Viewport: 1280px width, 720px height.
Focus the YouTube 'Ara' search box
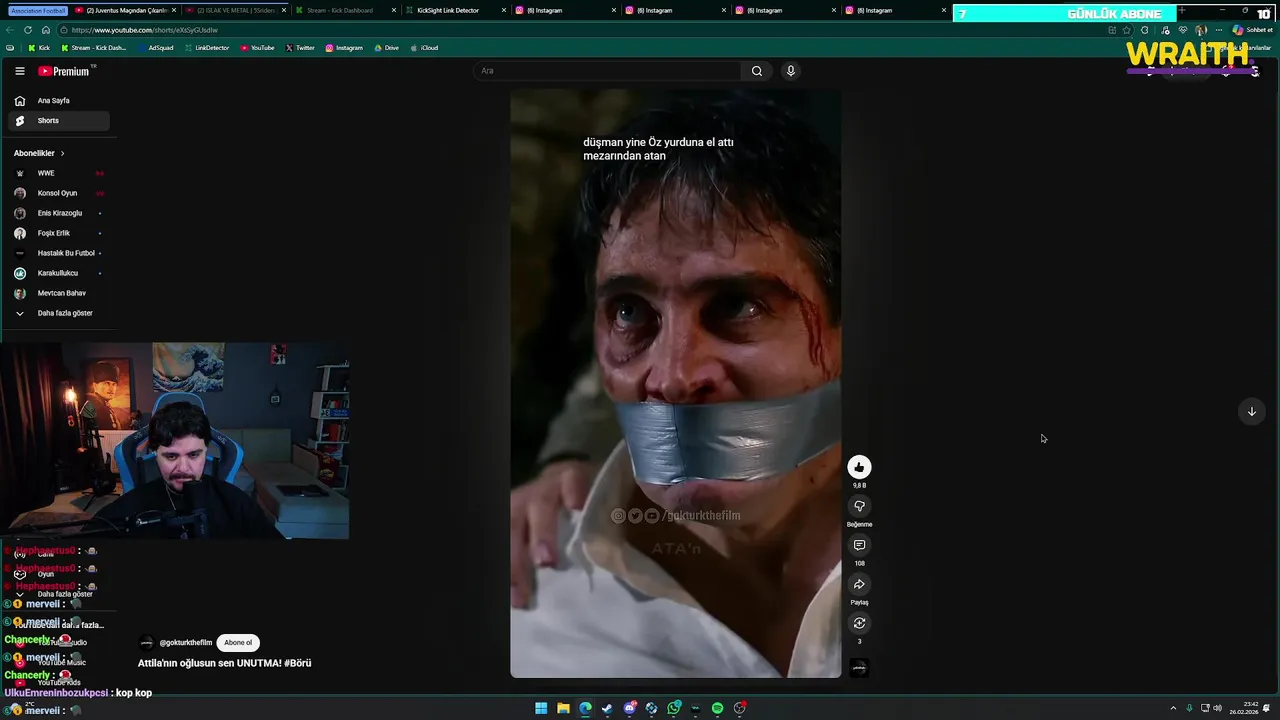(x=607, y=71)
